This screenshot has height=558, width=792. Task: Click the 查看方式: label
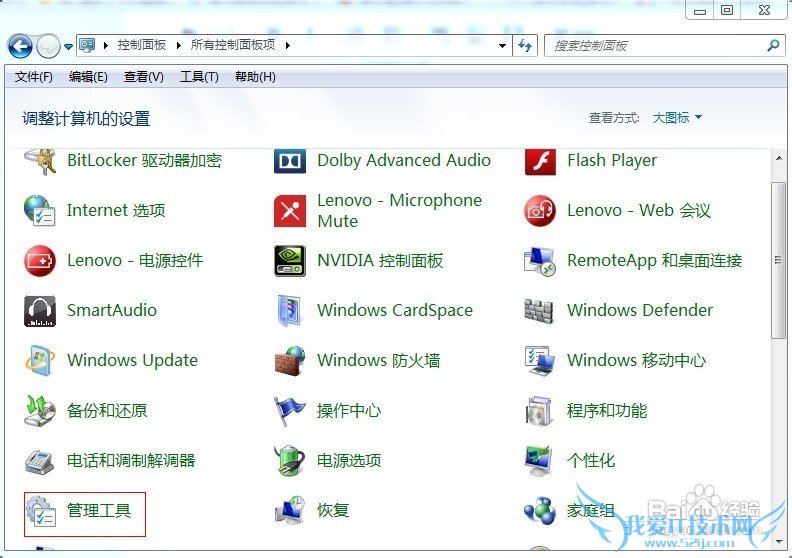614,118
